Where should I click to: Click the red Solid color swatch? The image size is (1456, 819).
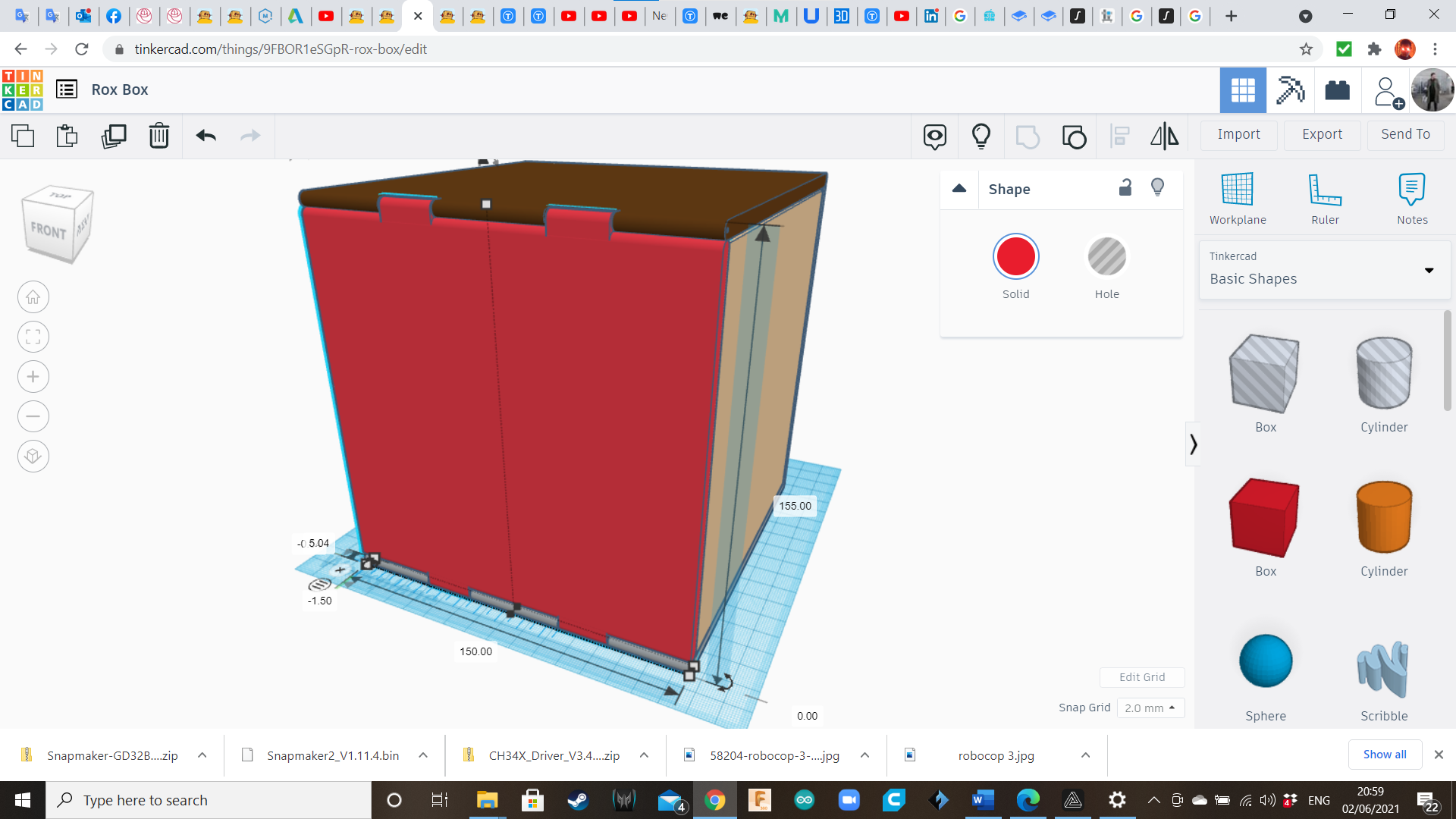coord(1015,258)
